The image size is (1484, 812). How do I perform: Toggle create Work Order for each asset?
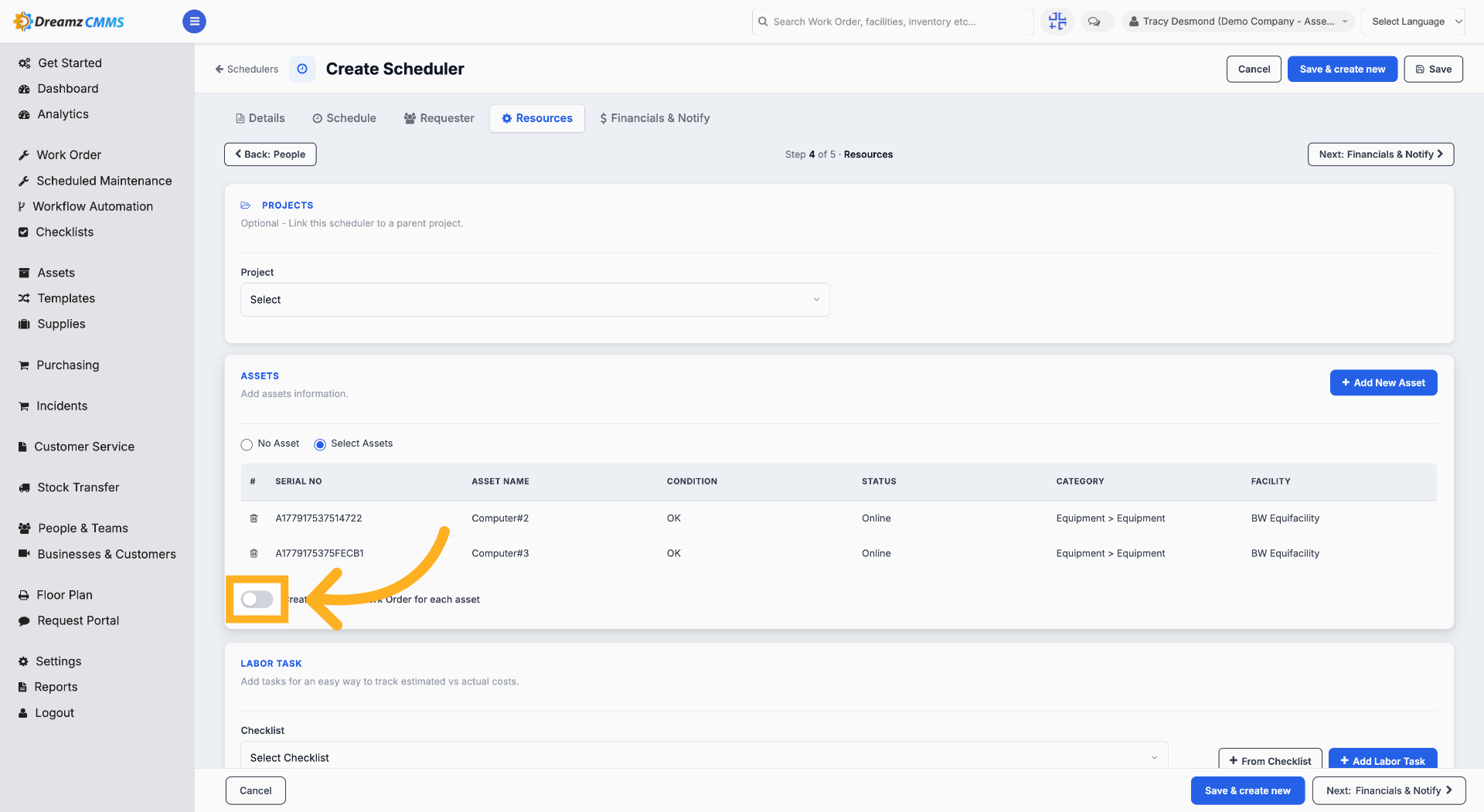click(x=257, y=600)
